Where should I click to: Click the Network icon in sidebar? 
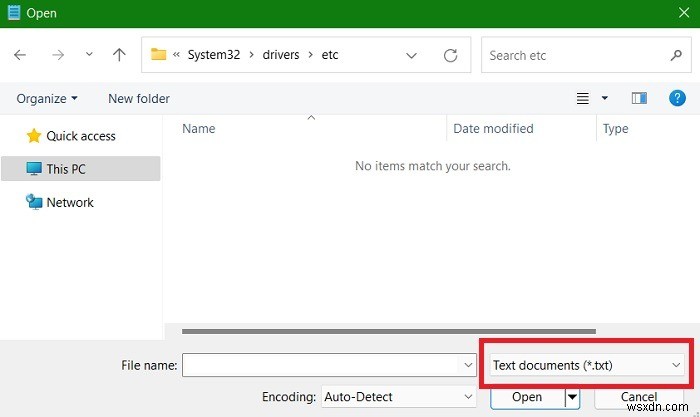[34, 202]
